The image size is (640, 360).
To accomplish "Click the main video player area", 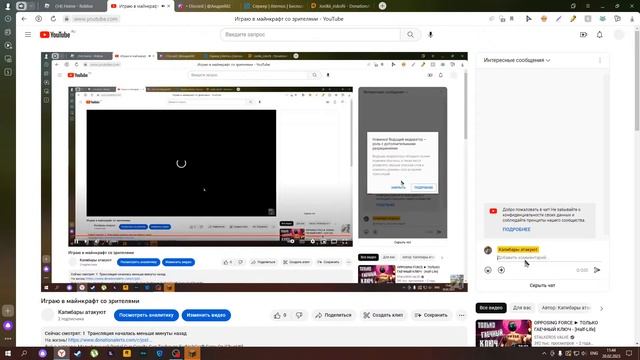I will coord(254,172).
